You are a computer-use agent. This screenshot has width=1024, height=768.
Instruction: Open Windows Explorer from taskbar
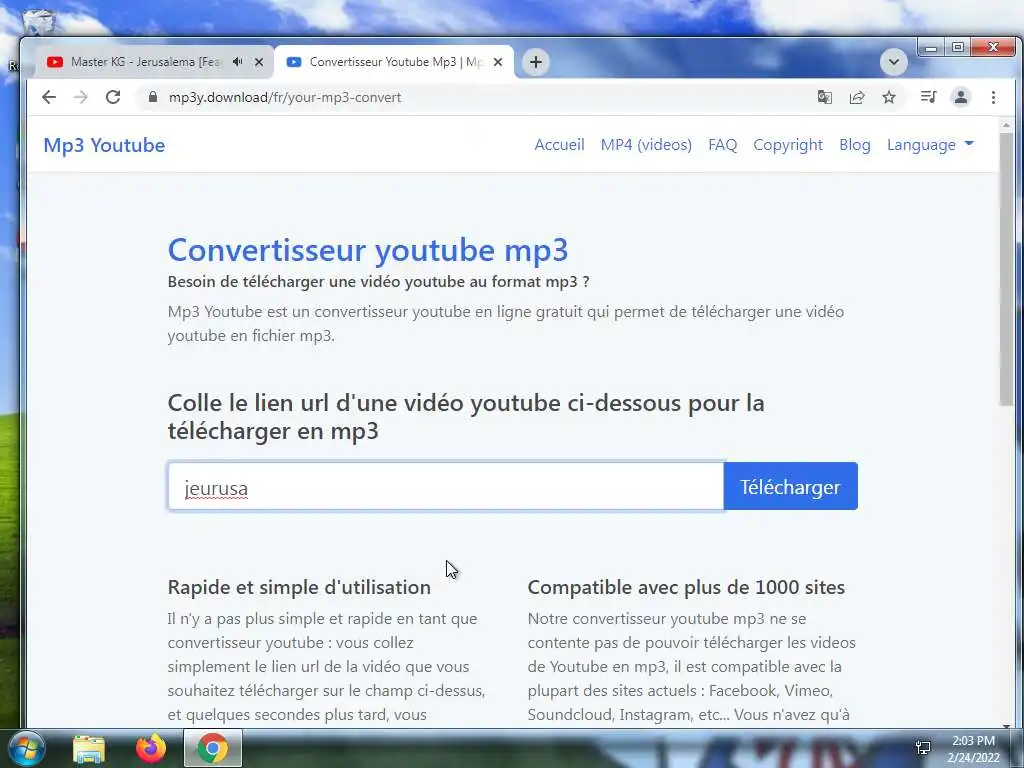[89, 749]
